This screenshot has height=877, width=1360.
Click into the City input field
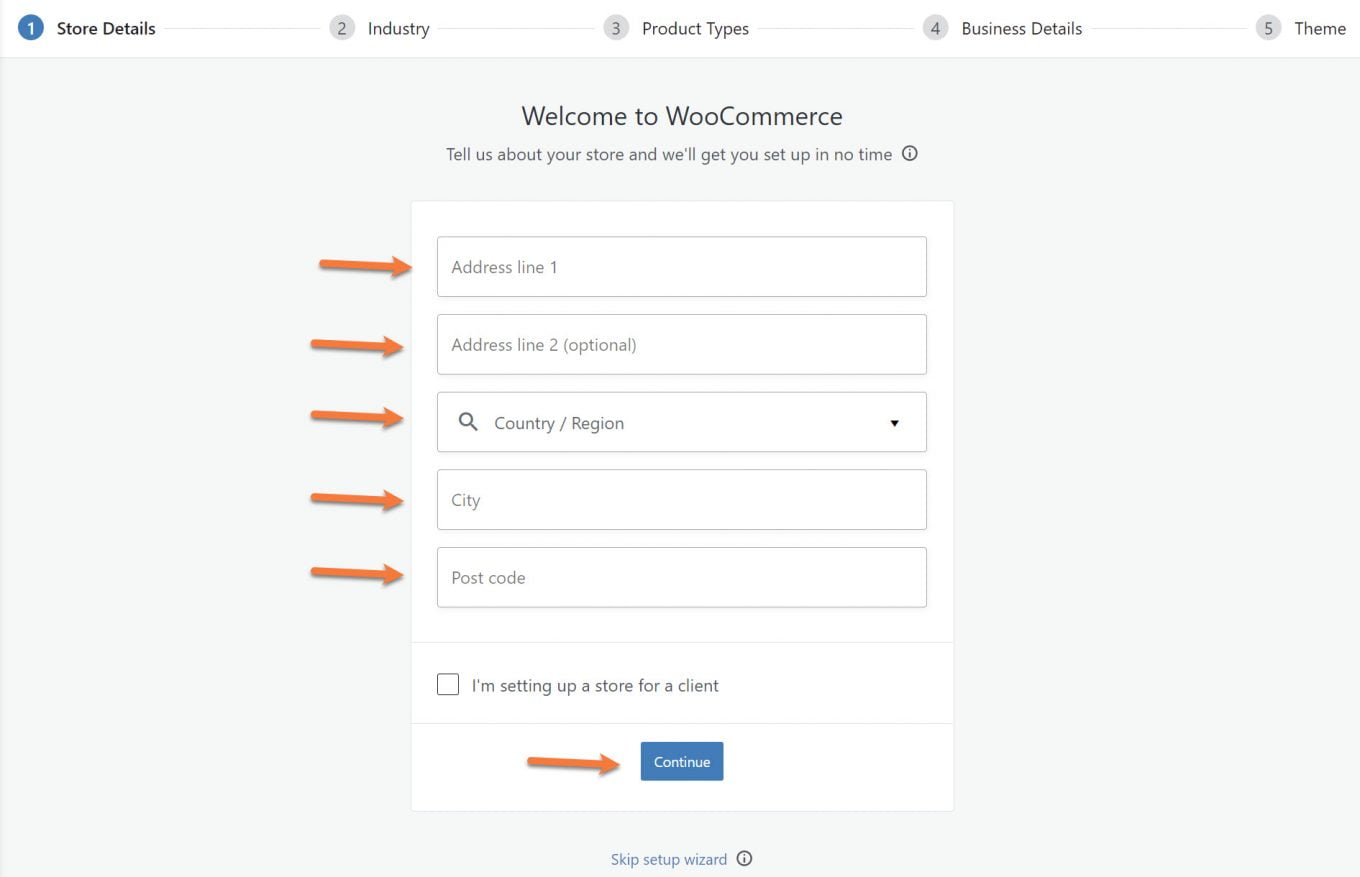(x=681, y=500)
